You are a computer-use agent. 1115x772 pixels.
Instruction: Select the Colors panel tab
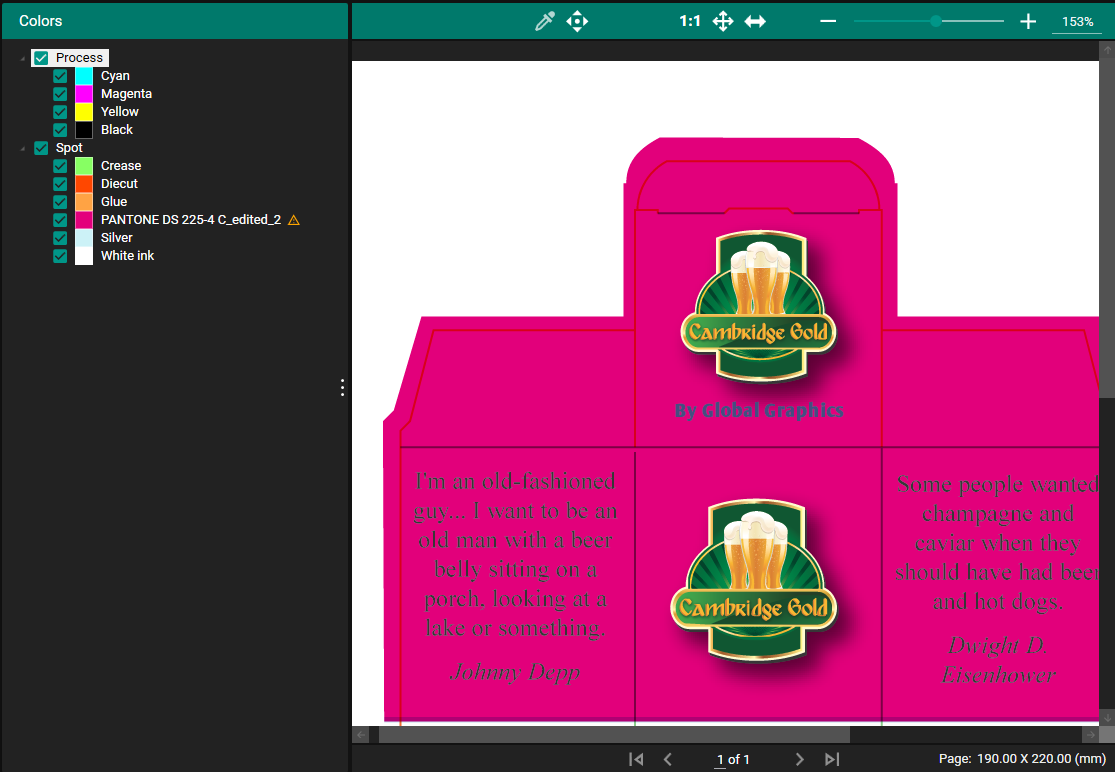[41, 21]
